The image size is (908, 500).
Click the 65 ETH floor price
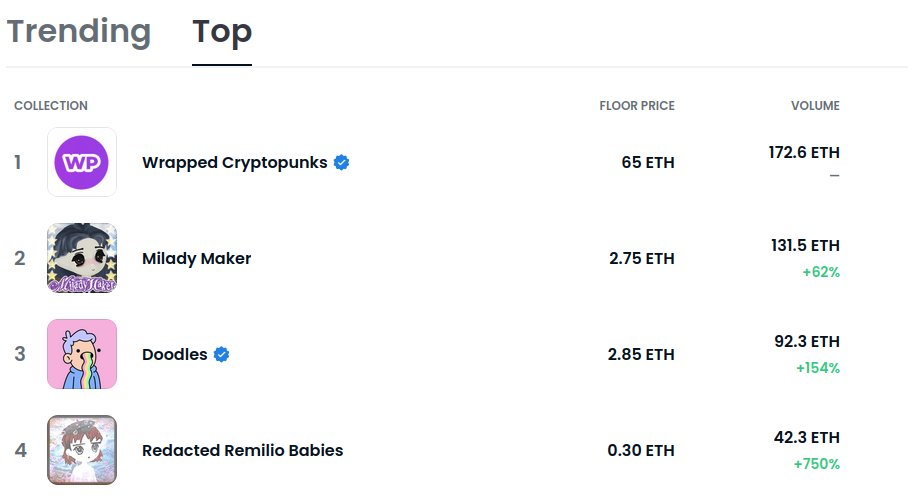pyautogui.click(x=648, y=162)
